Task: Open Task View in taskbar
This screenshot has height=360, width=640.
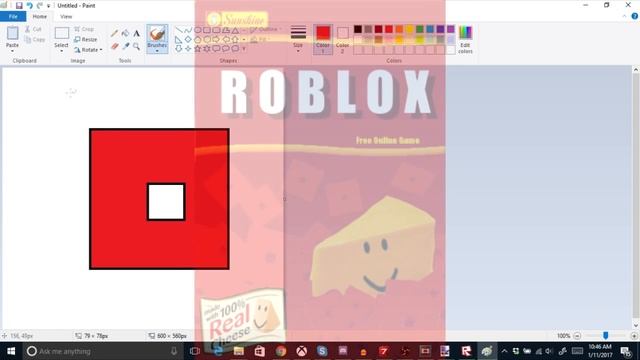Action: (195, 351)
